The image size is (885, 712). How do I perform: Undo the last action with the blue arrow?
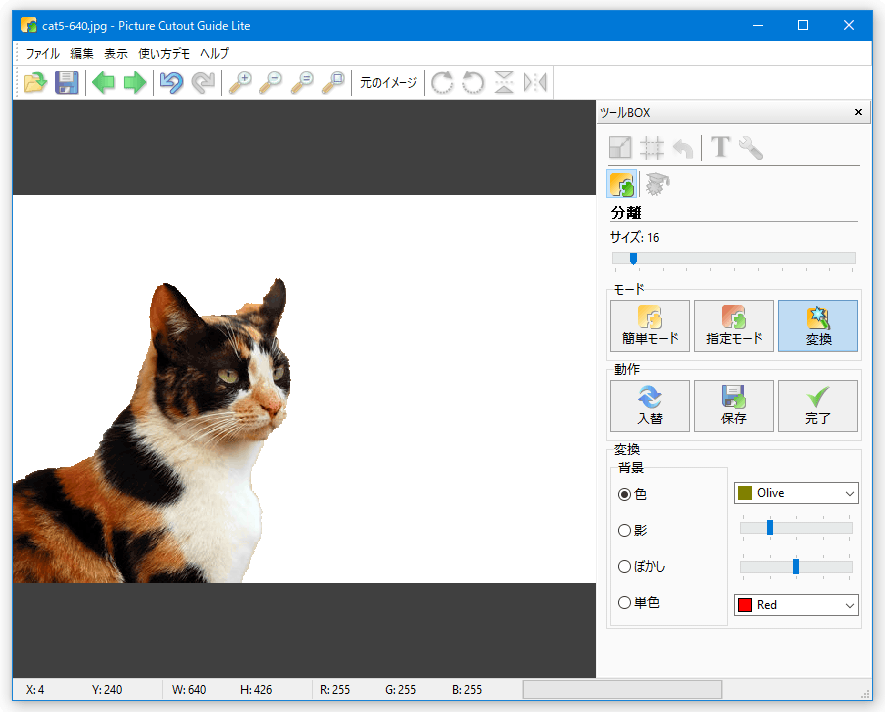click(x=172, y=82)
